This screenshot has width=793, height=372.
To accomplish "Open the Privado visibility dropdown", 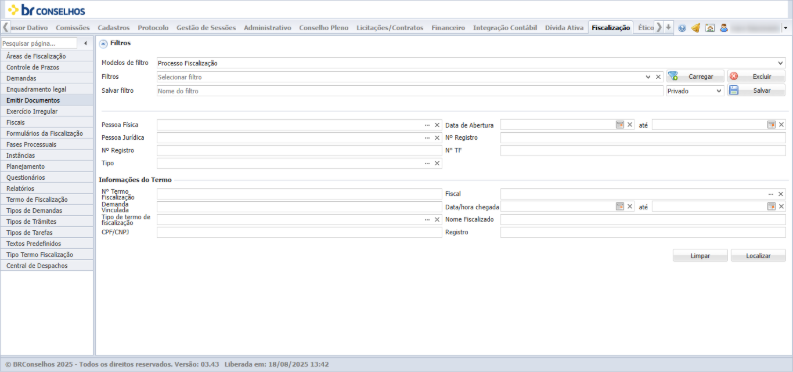I will click(695, 91).
